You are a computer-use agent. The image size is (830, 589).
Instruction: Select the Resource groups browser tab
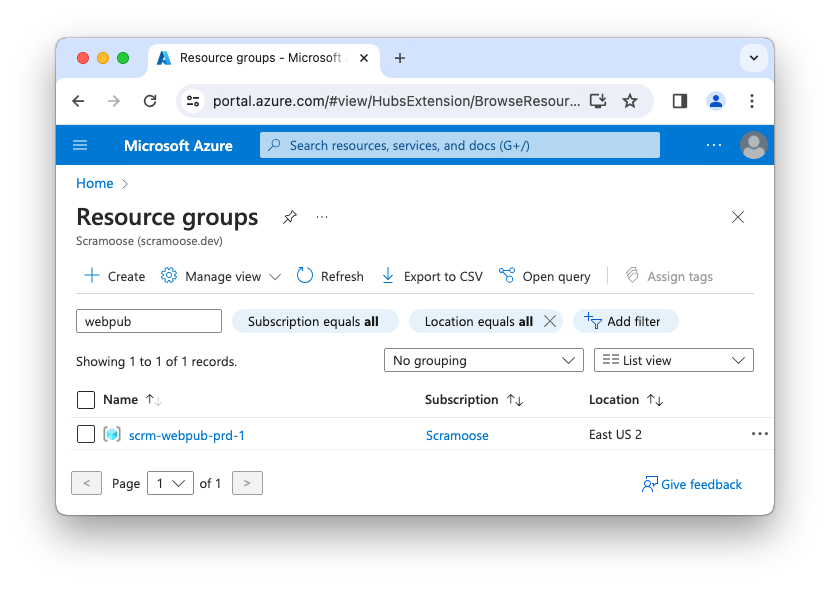pyautogui.click(x=264, y=58)
